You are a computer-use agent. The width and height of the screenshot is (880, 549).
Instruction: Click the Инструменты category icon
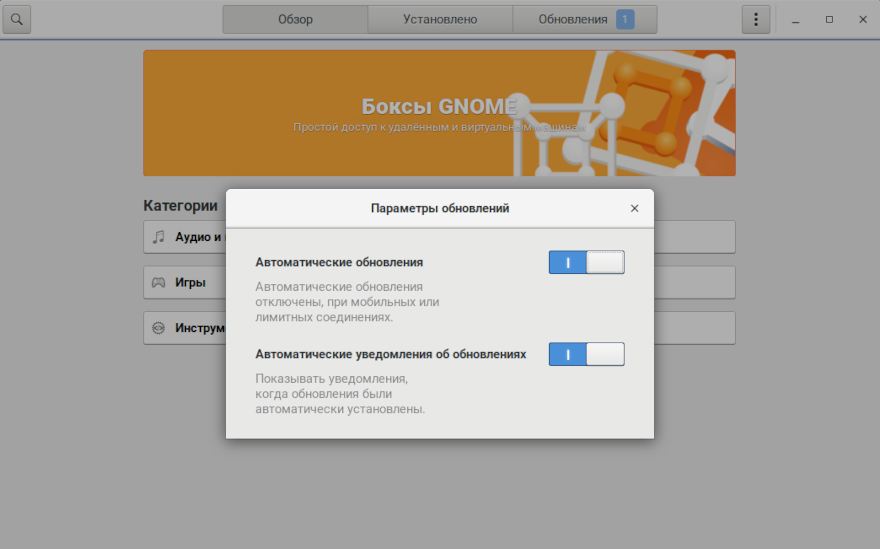(158, 328)
